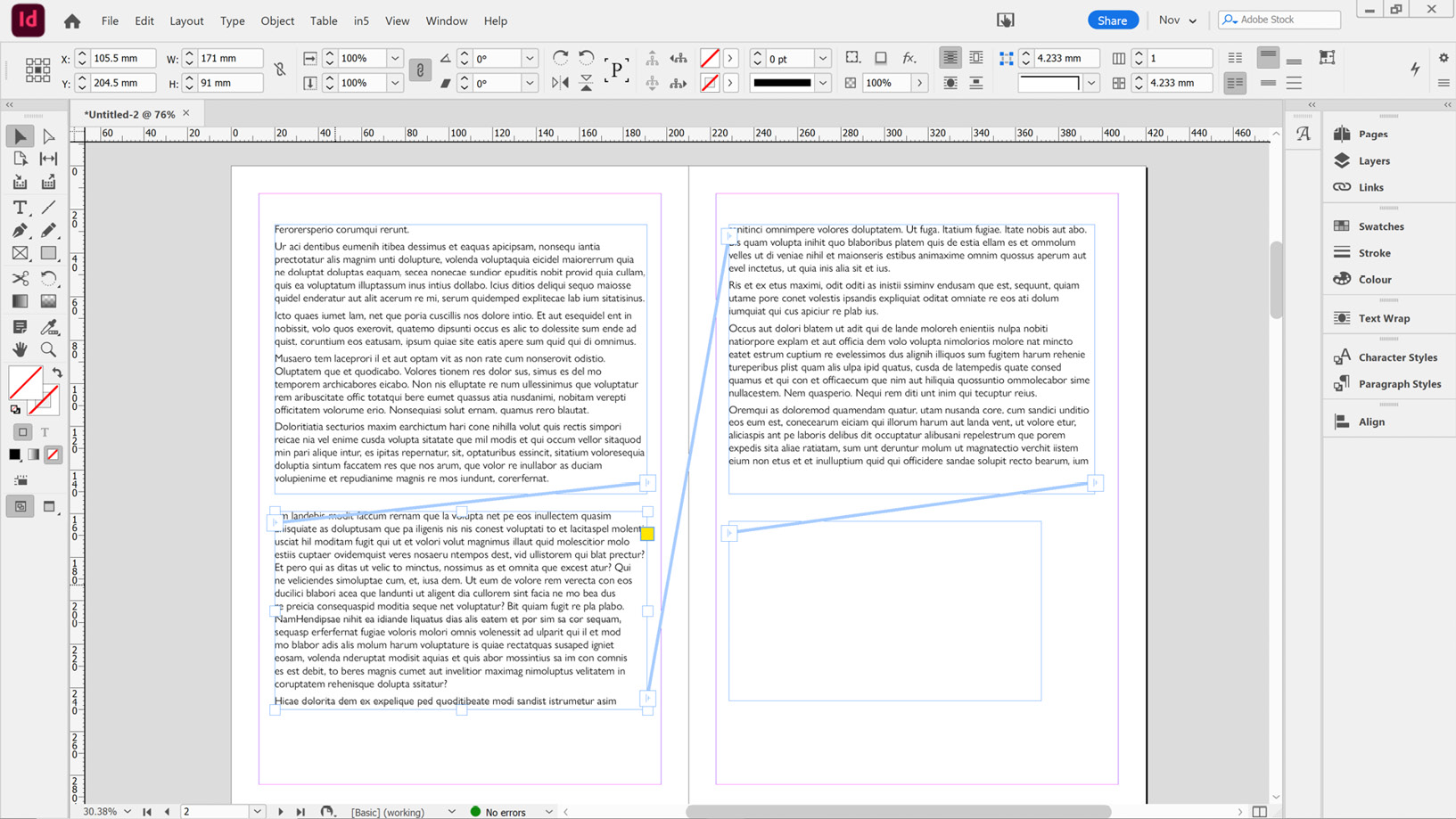Screen dimensions: 1456x819
Task: Click inside the Adobe Stock search field
Action: [x=1284, y=19]
